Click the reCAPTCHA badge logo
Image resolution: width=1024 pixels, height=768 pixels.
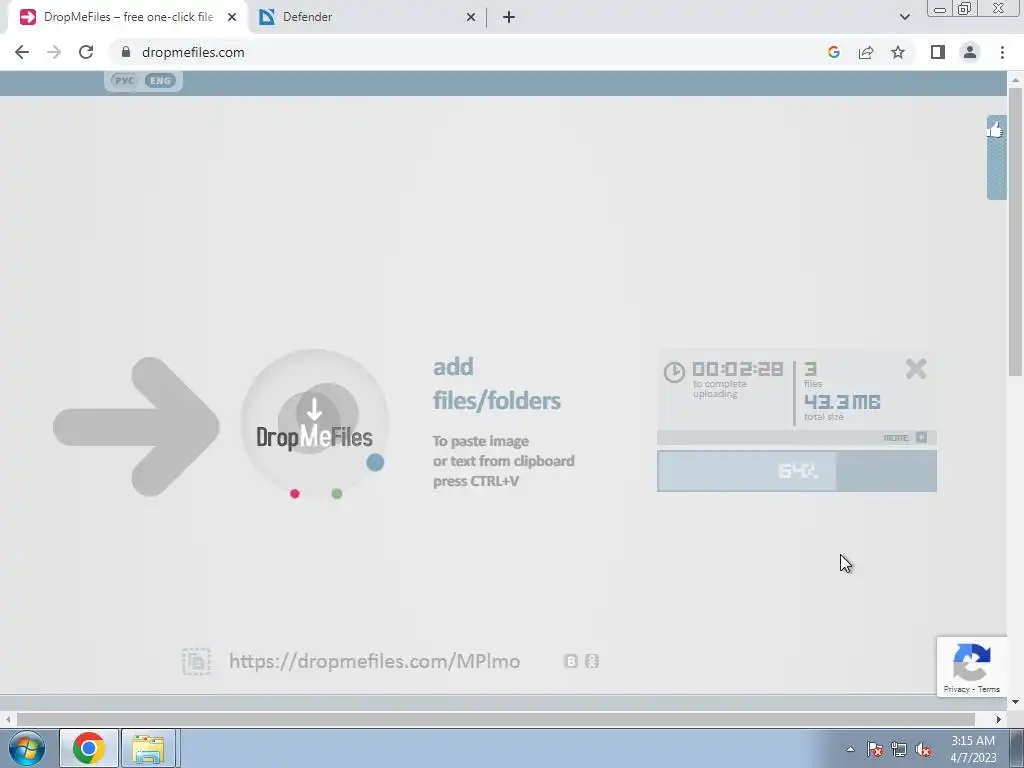[972, 662]
